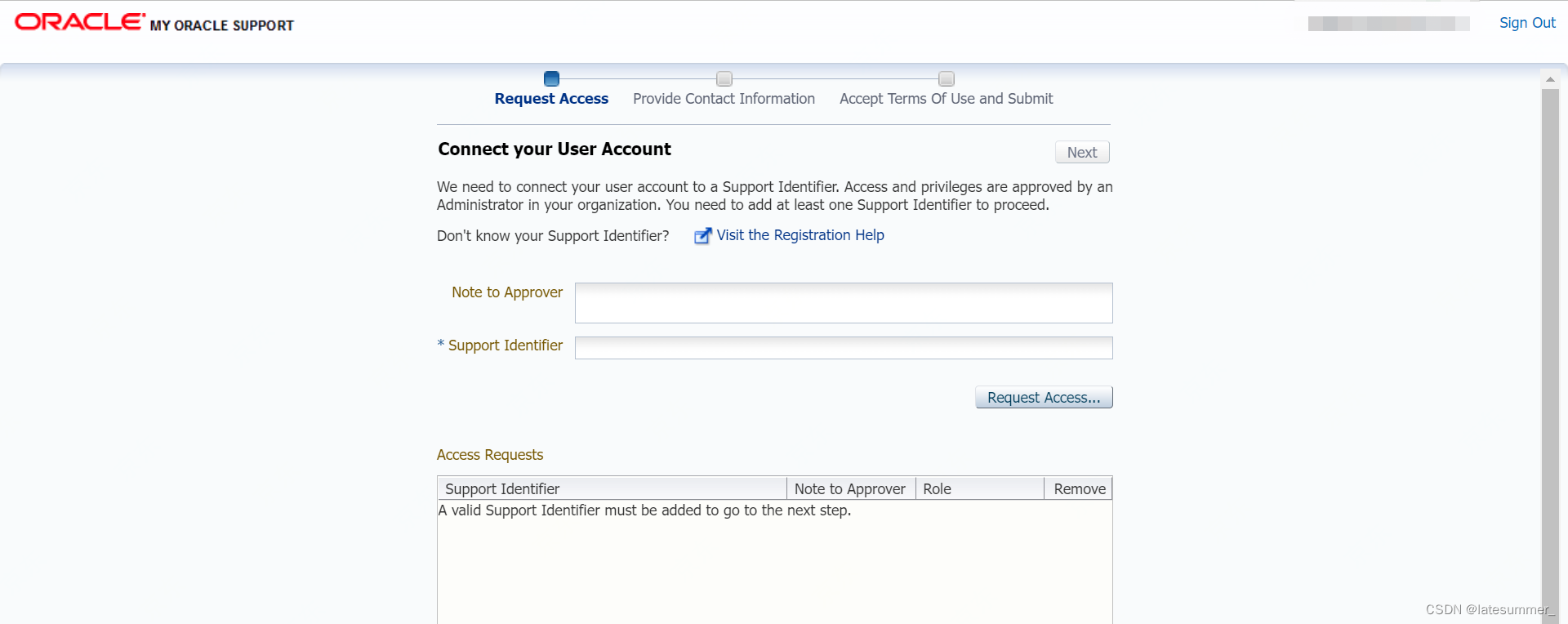Select the Request Access step label
The image size is (1568, 624).
pyautogui.click(x=551, y=99)
